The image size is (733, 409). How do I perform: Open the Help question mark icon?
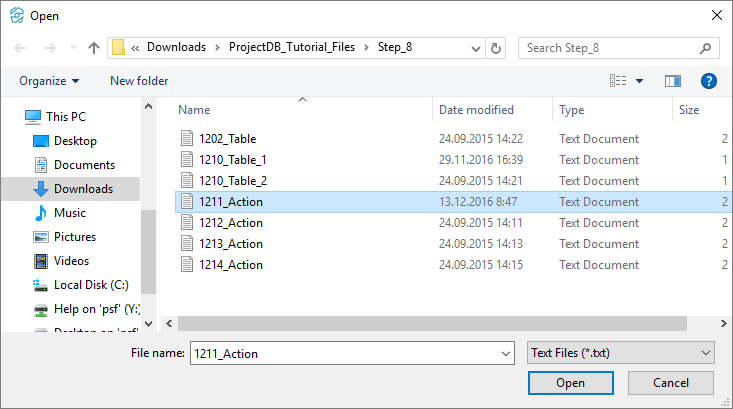[x=709, y=81]
